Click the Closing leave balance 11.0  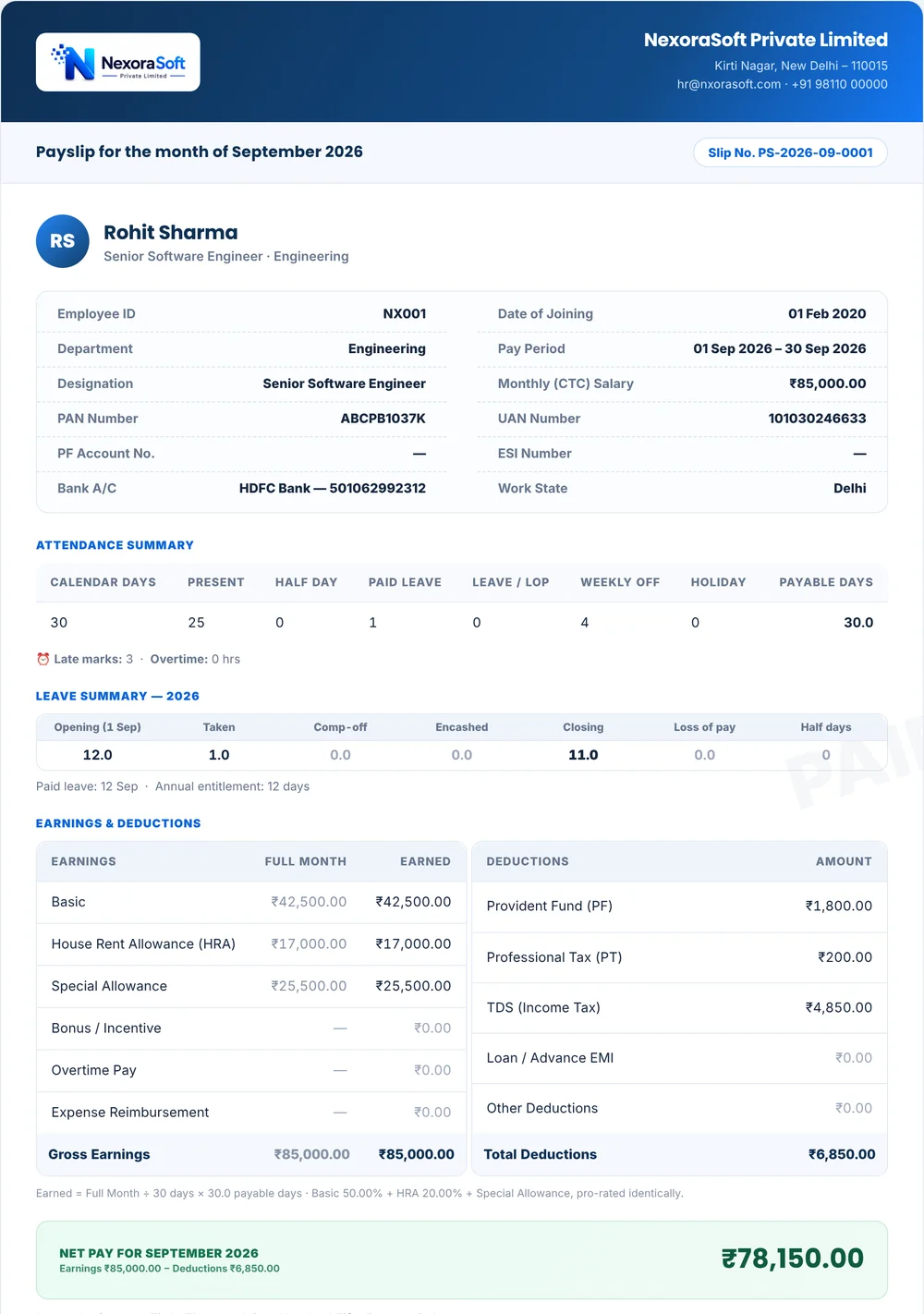pos(583,755)
